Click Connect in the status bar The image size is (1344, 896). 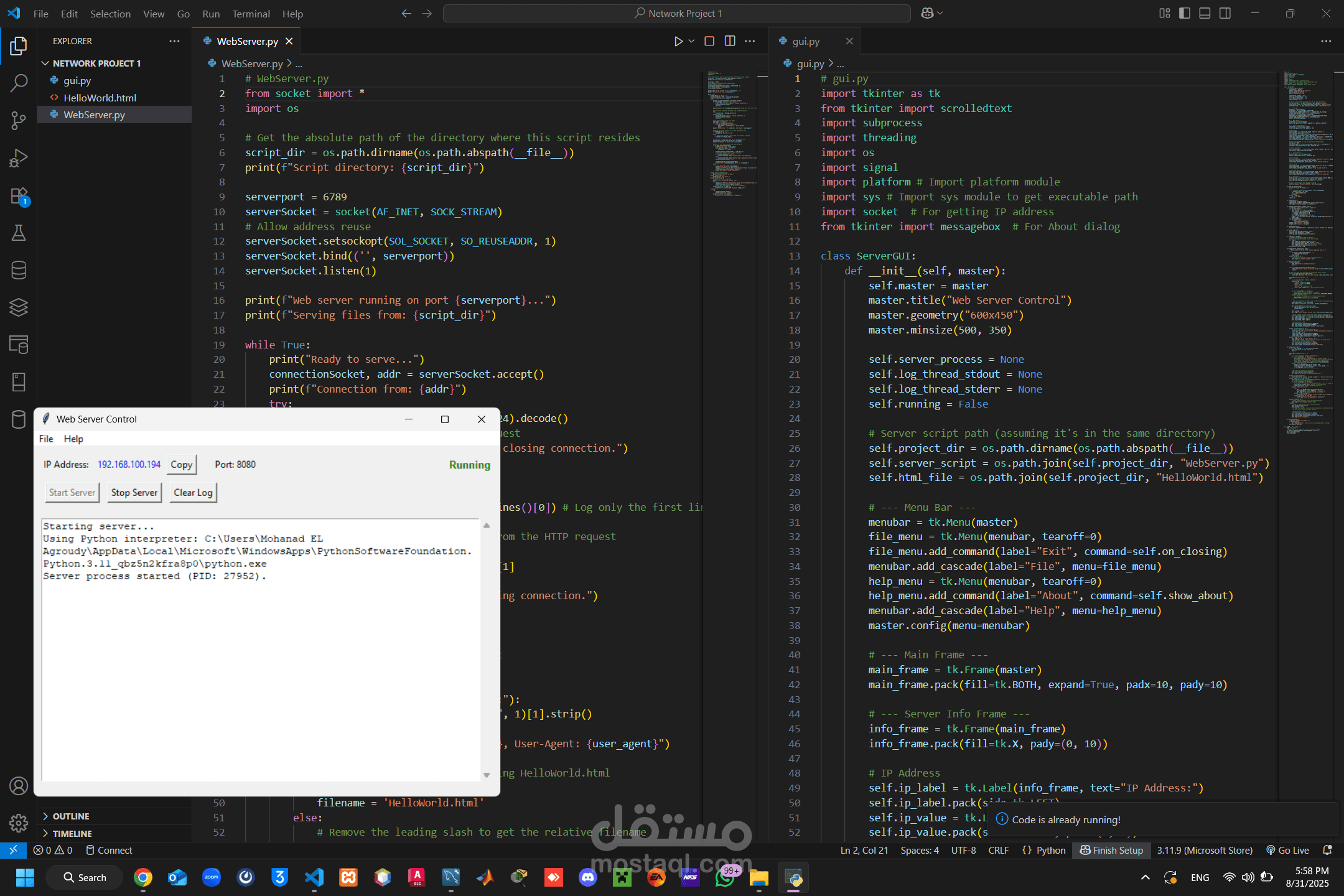(109, 850)
